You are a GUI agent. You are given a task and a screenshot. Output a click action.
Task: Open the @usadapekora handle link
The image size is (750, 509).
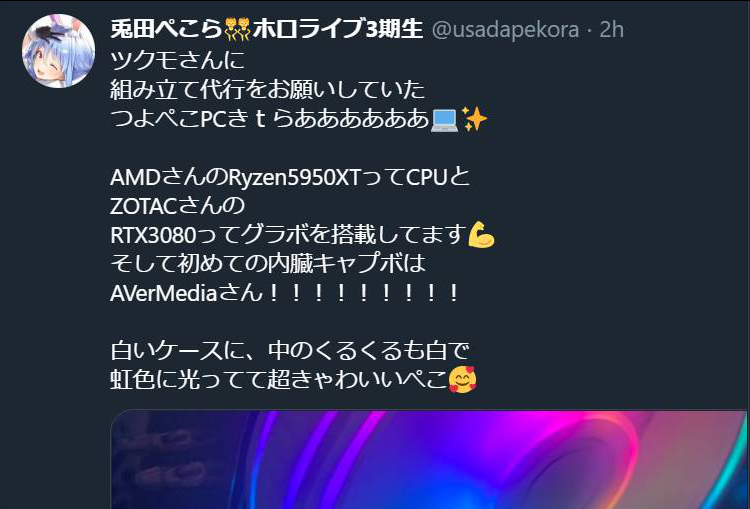[505, 30]
